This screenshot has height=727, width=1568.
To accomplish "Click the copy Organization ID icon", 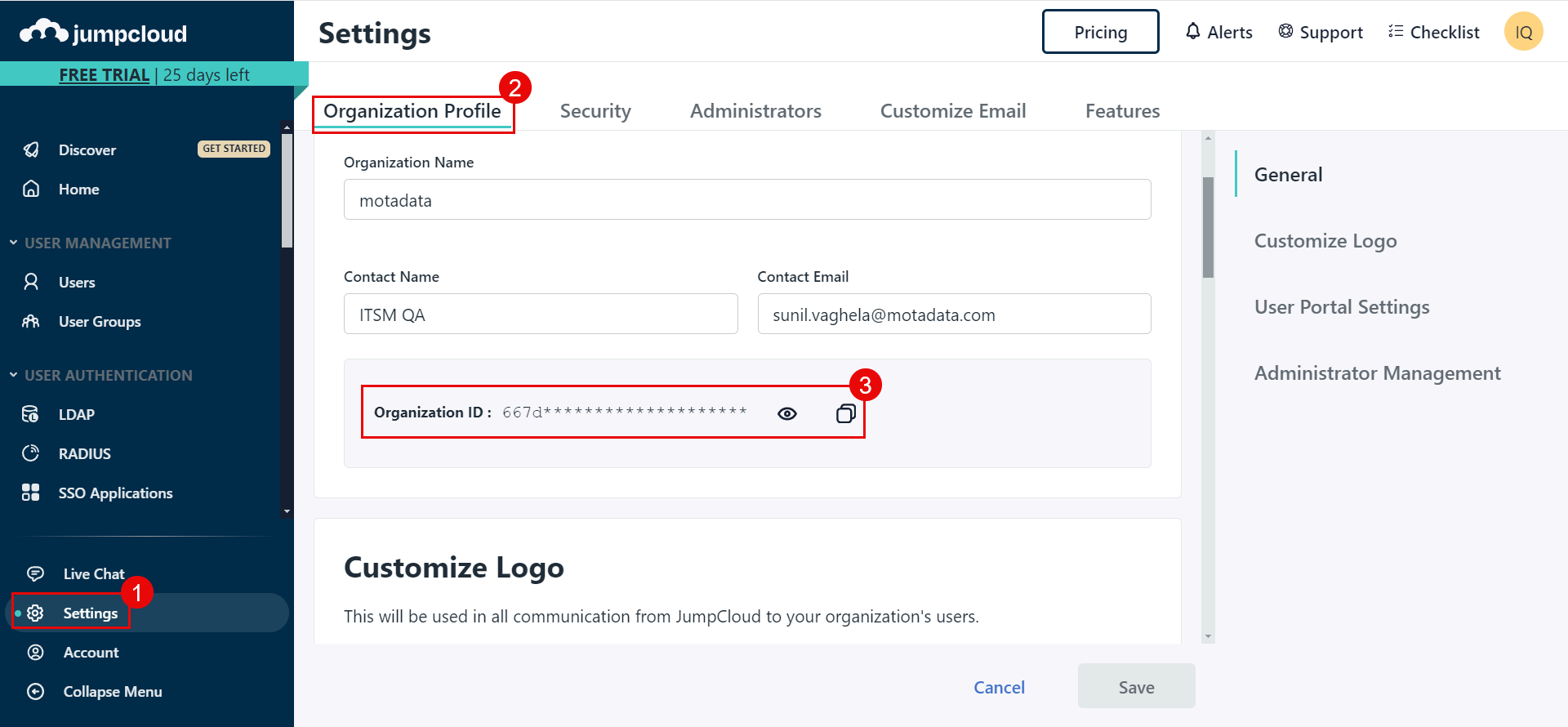I will tap(845, 413).
